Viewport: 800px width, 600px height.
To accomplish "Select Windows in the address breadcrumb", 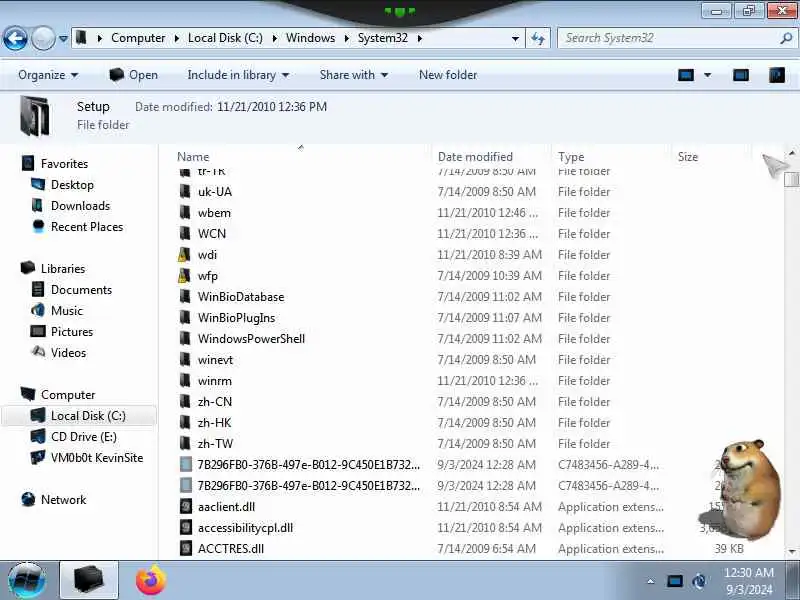I will pyautogui.click(x=311, y=38).
